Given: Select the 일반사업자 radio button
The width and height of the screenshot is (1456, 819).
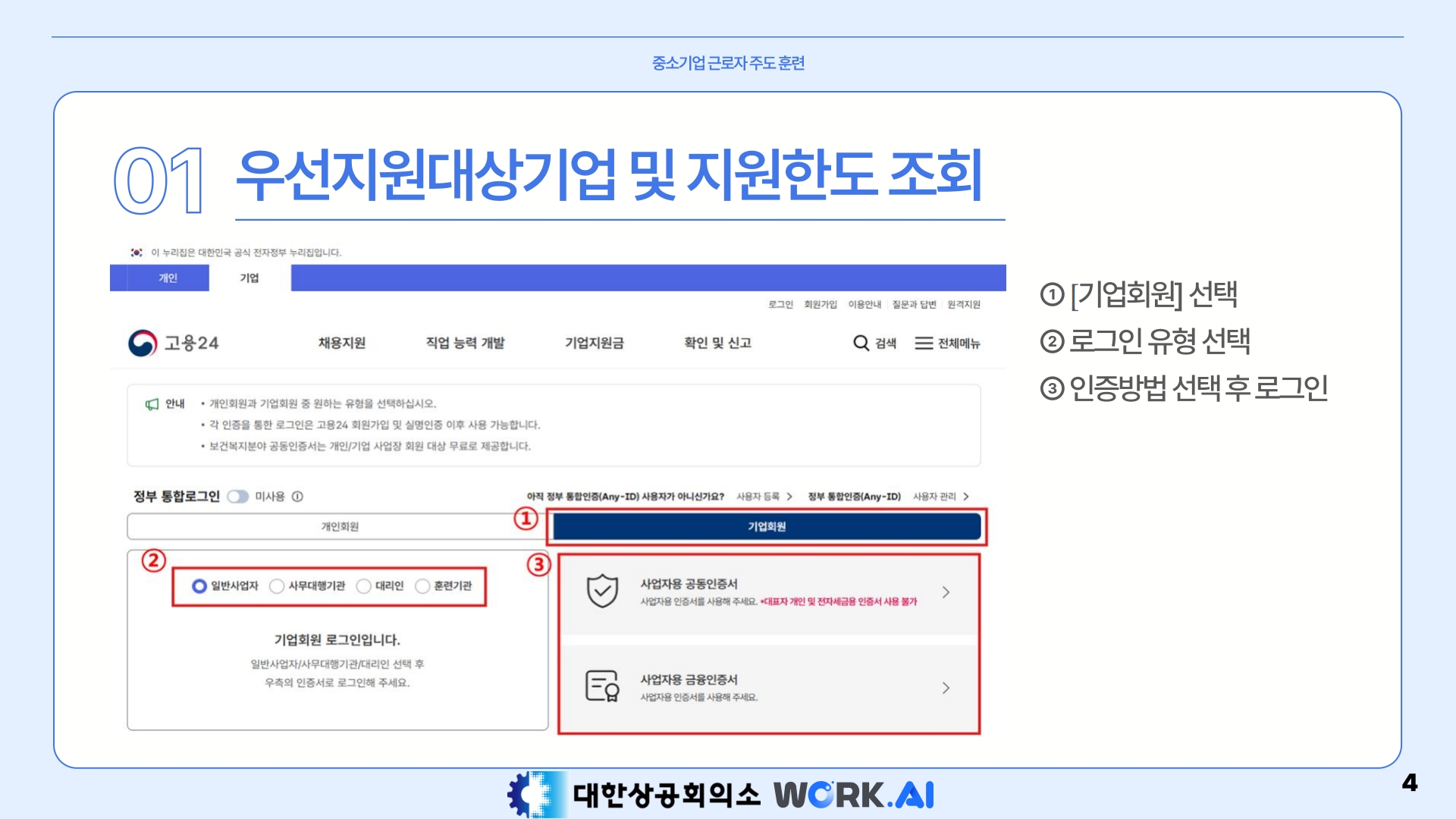Looking at the screenshot, I should [199, 586].
